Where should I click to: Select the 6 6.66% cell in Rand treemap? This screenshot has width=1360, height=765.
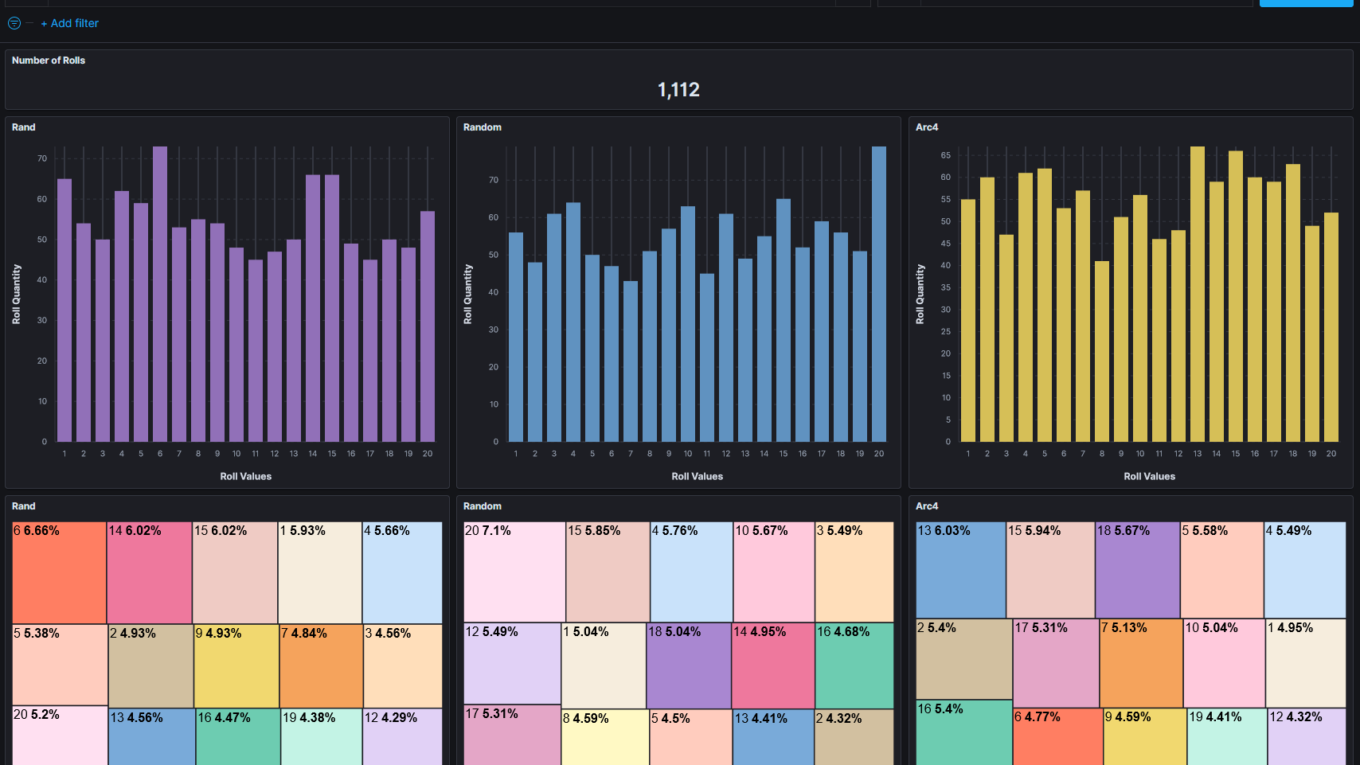click(x=59, y=573)
